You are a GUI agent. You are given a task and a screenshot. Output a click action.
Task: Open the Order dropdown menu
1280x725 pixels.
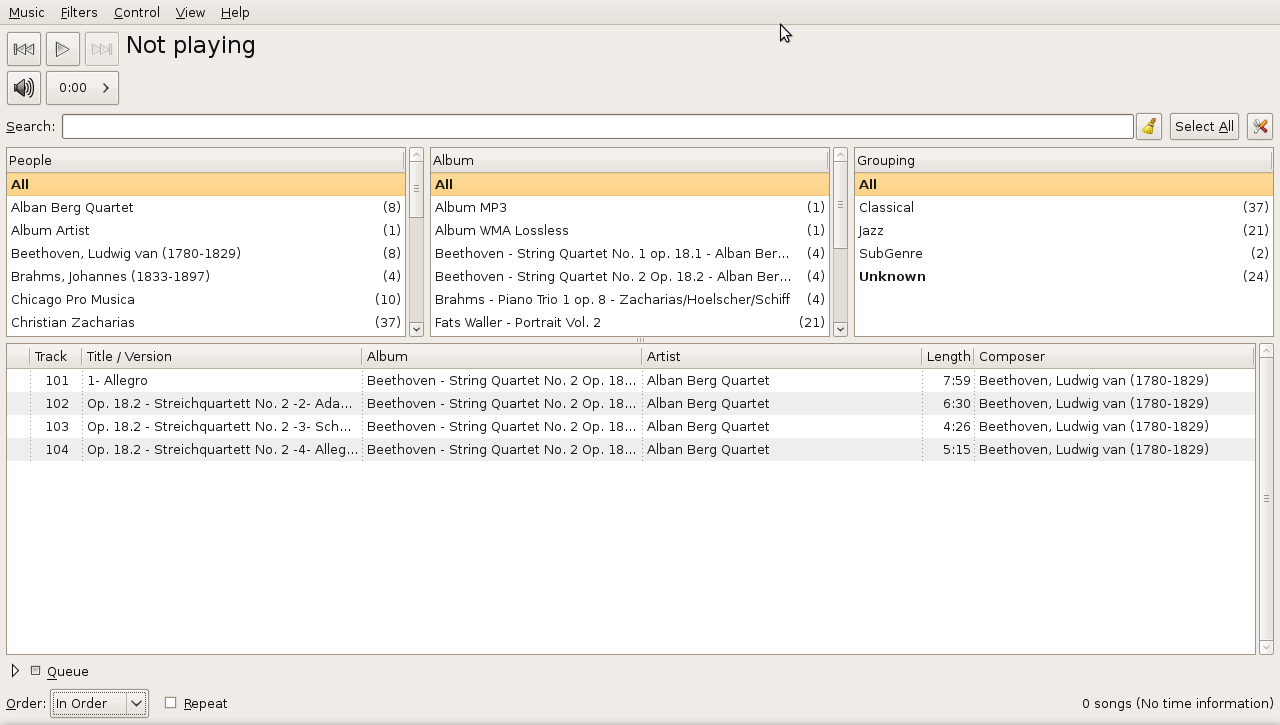pos(100,704)
